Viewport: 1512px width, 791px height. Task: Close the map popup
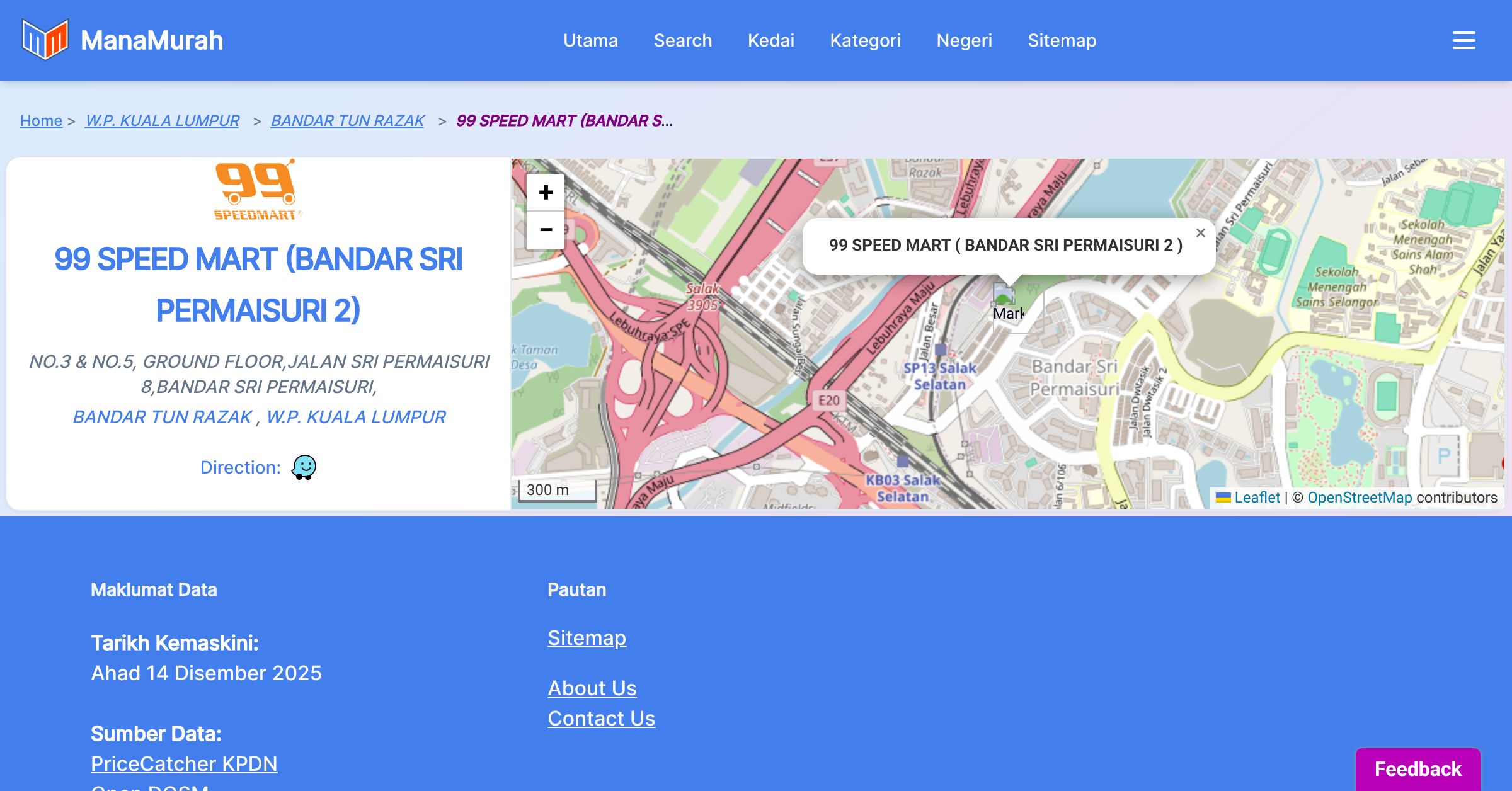1200,233
